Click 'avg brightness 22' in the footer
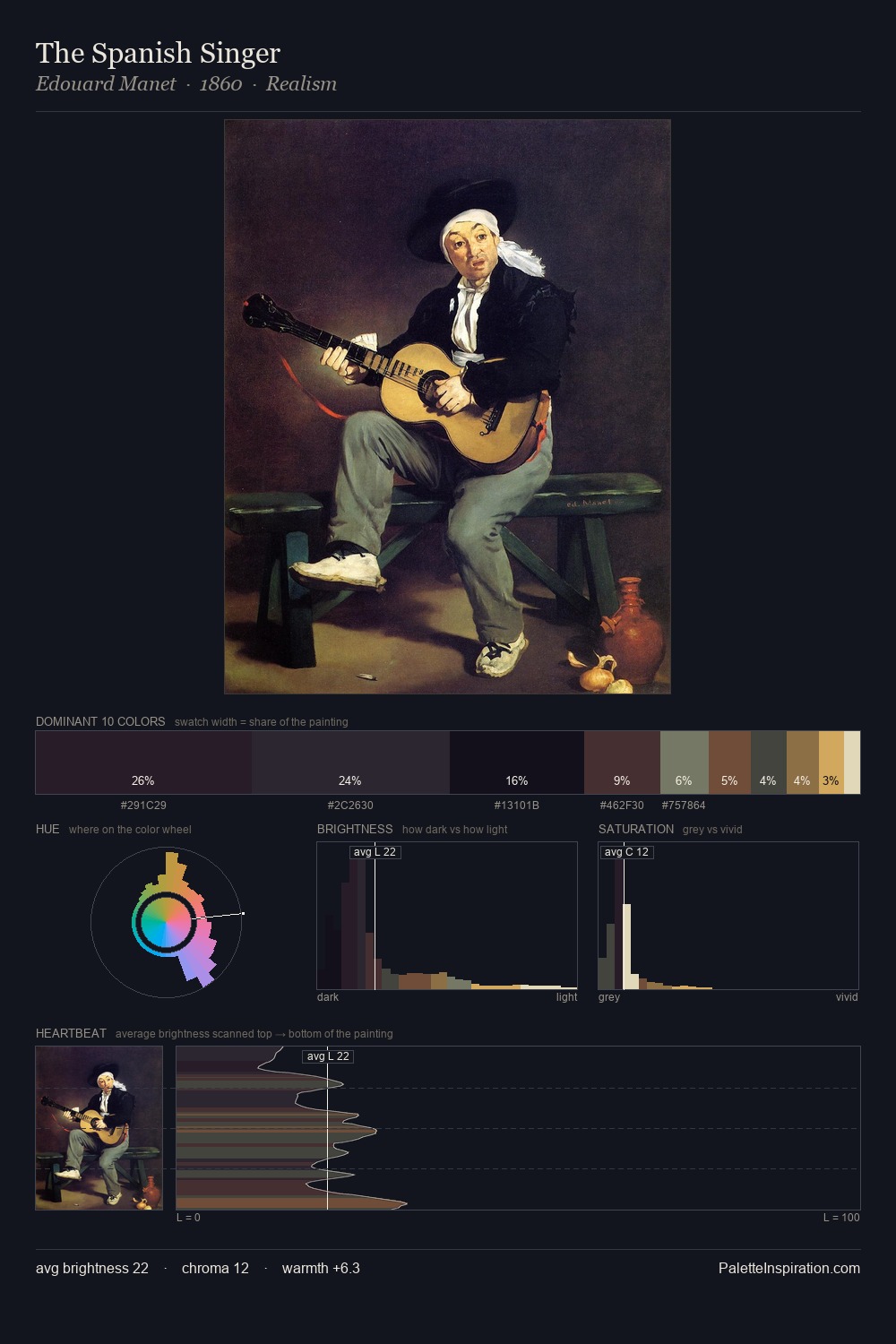896x1344 pixels. [92, 1268]
